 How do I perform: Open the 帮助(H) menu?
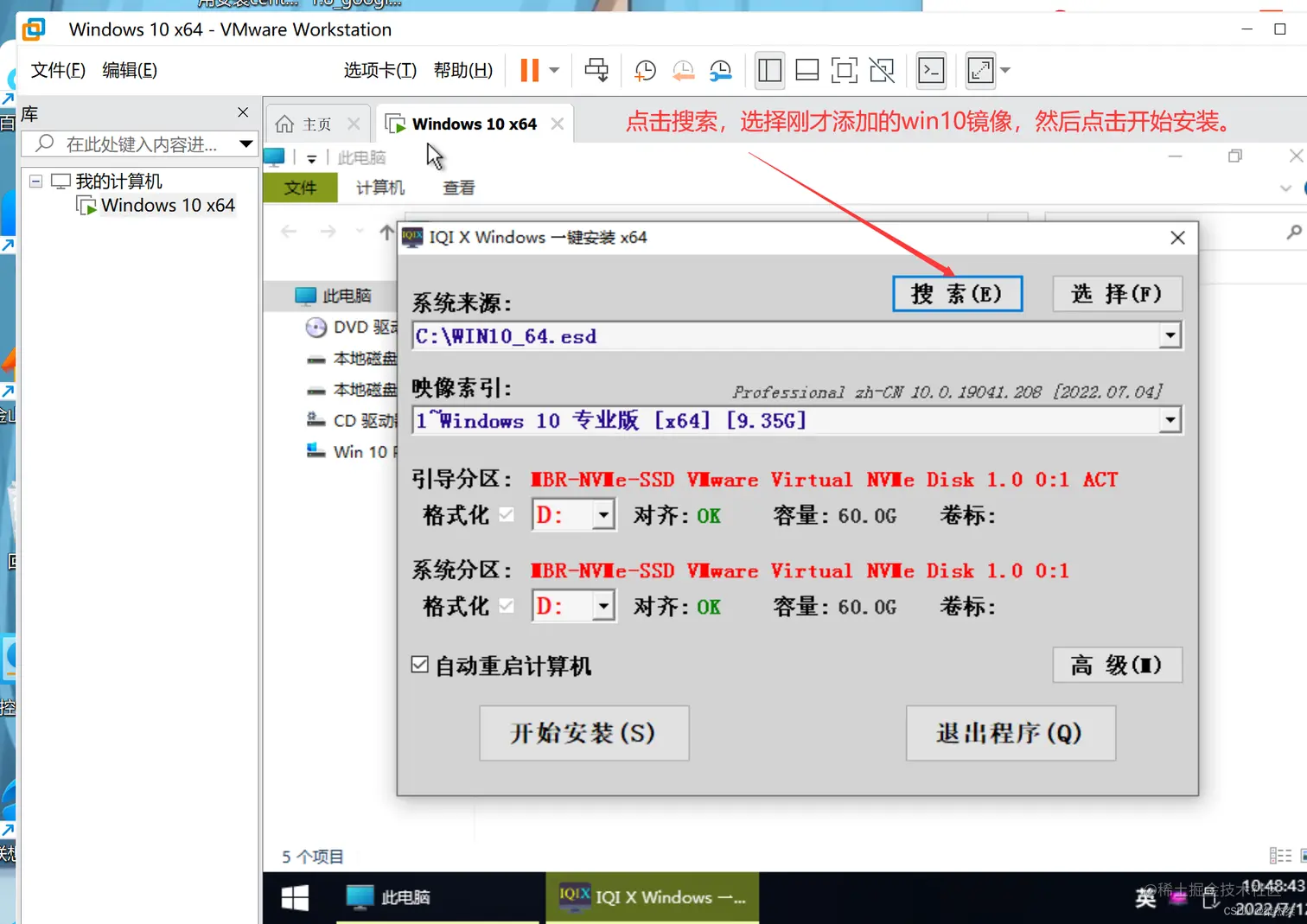(463, 70)
